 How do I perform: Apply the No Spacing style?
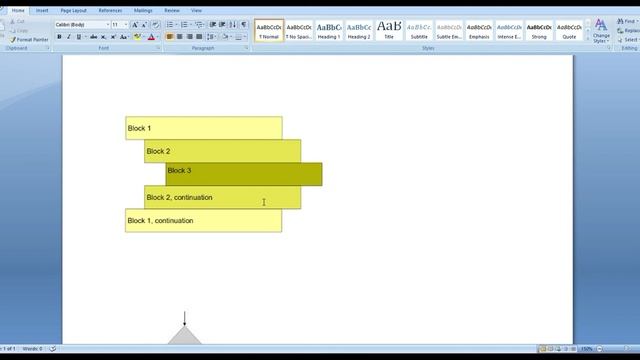[x=299, y=31]
